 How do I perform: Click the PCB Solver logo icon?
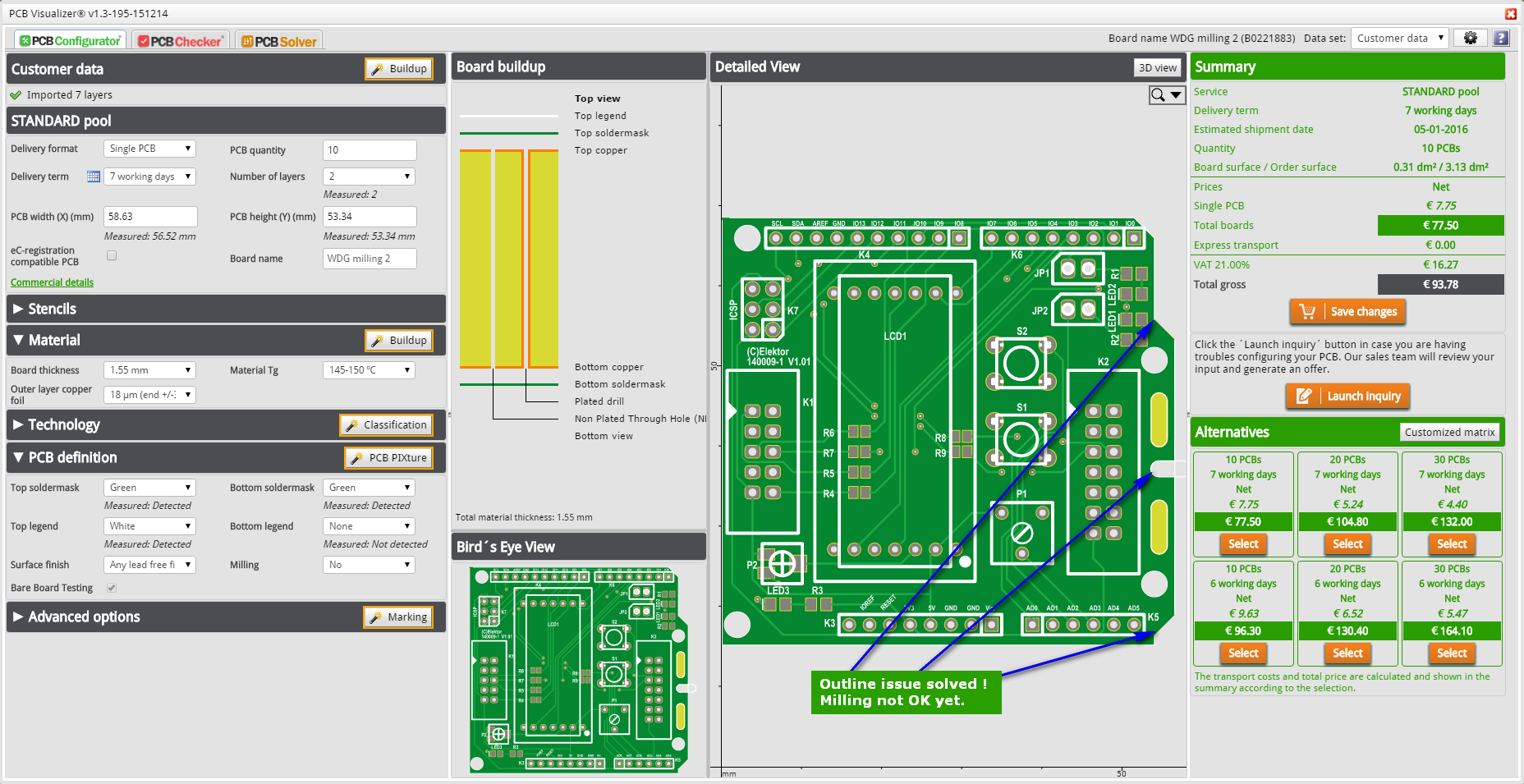[x=247, y=41]
